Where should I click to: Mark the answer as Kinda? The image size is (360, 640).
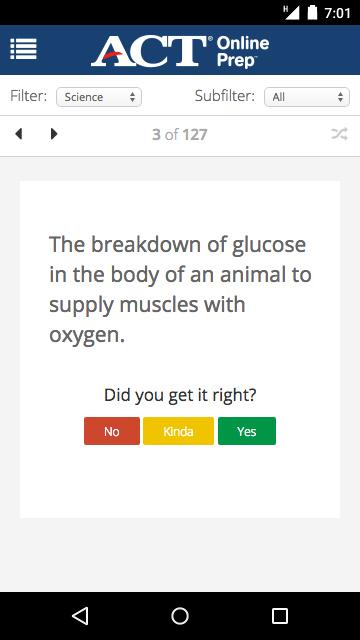[x=178, y=431]
